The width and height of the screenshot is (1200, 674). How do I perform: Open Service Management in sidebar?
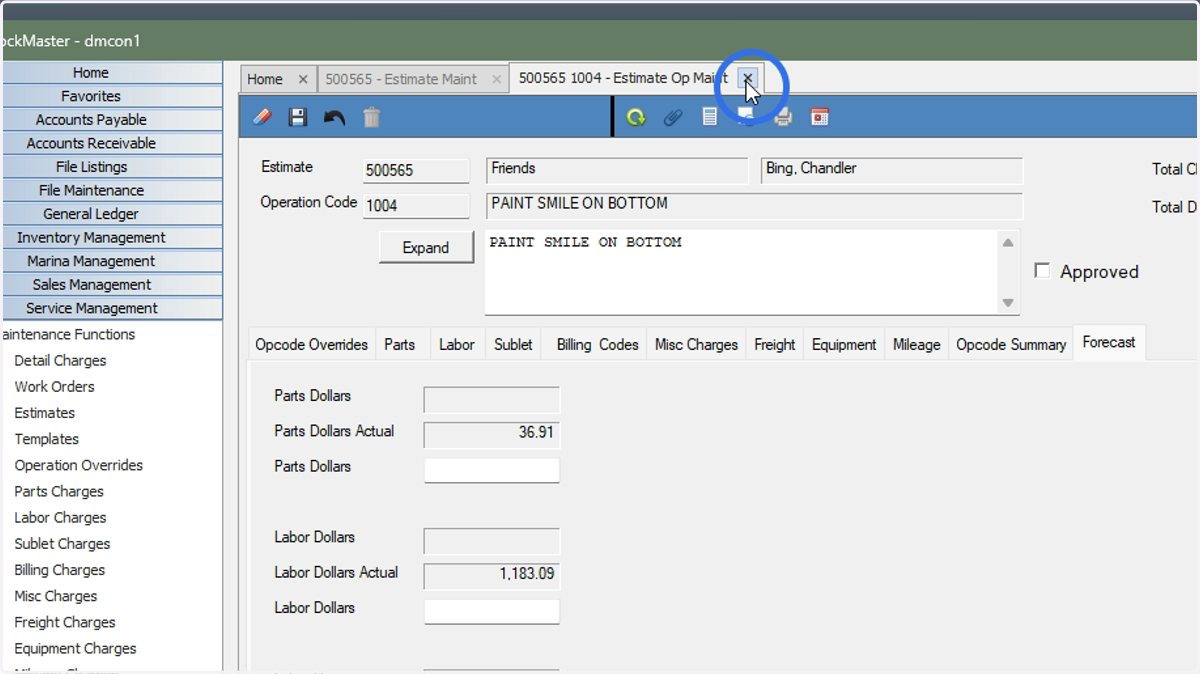[112, 308]
